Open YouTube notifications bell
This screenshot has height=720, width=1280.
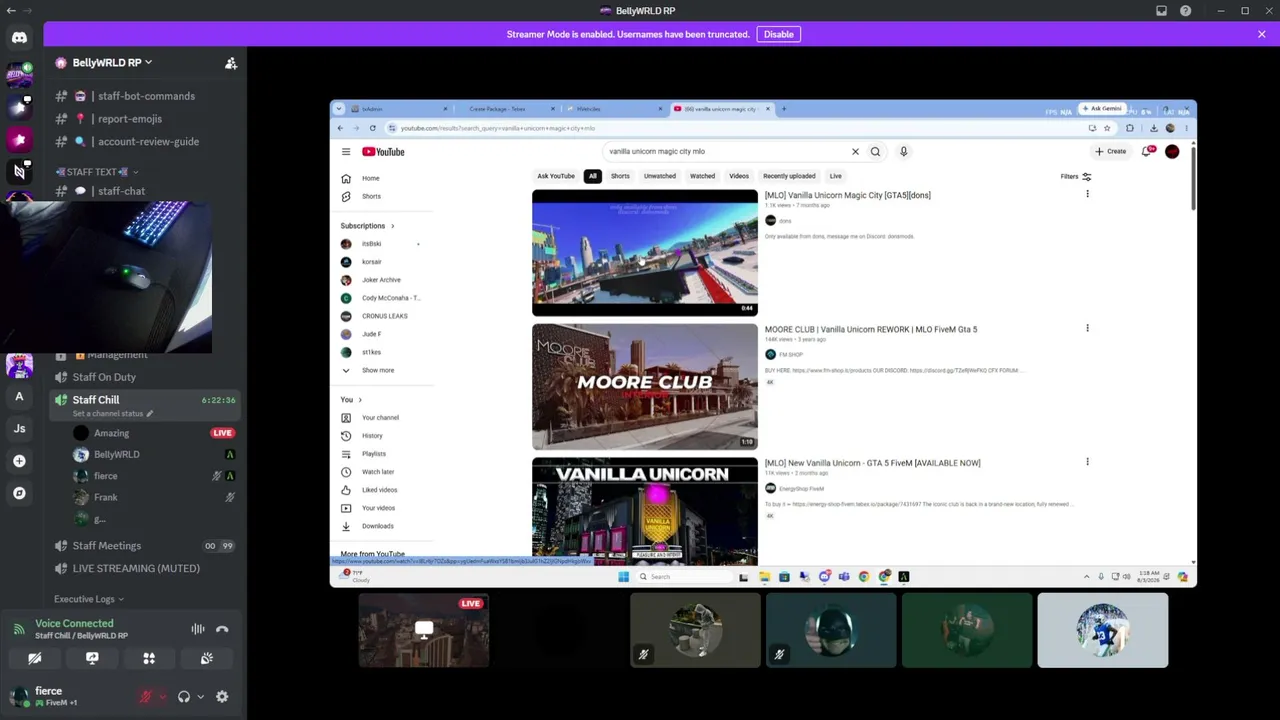pos(1146,152)
